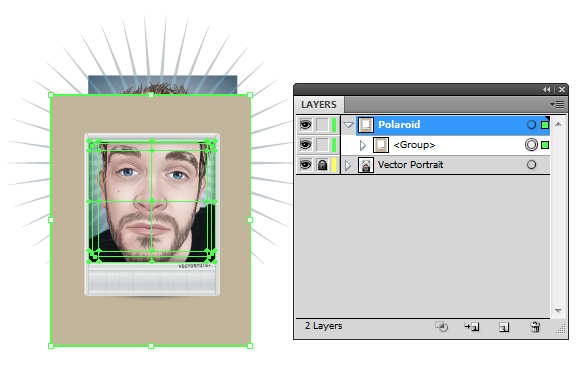Collapse the panel with double-arrow icon
583x378 pixels.
[x=546, y=90]
